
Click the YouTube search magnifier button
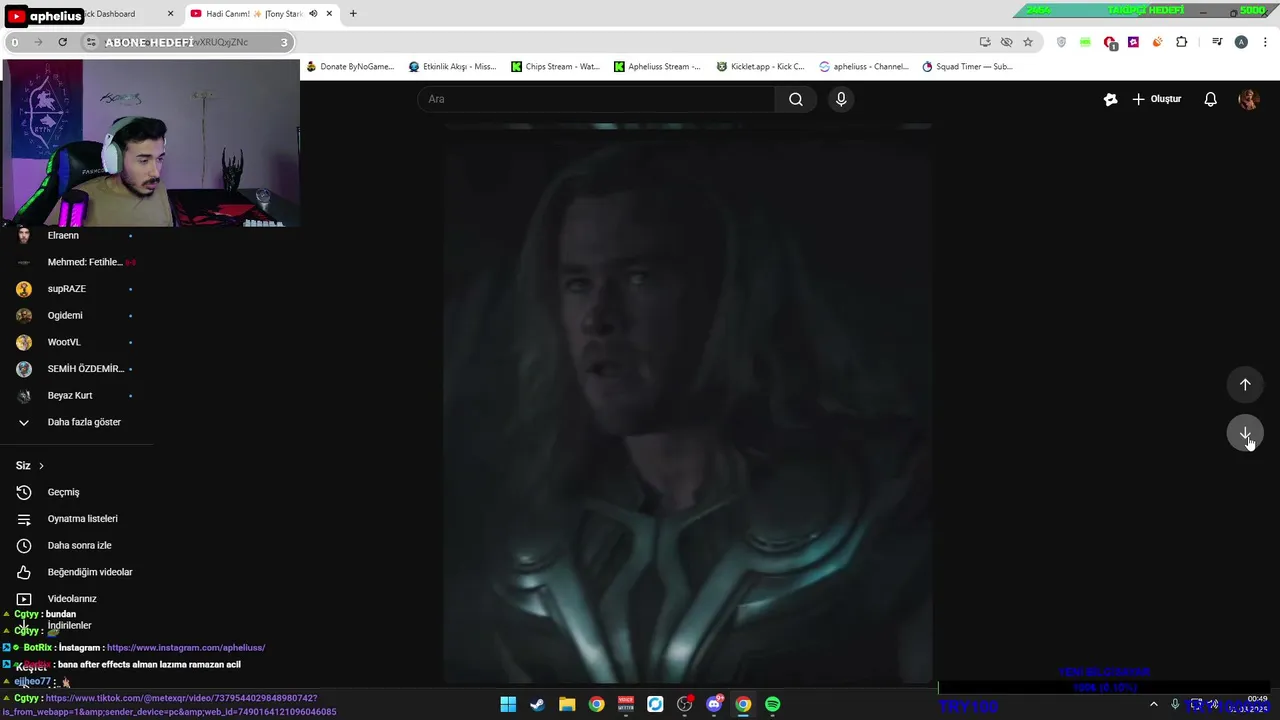coord(796,99)
